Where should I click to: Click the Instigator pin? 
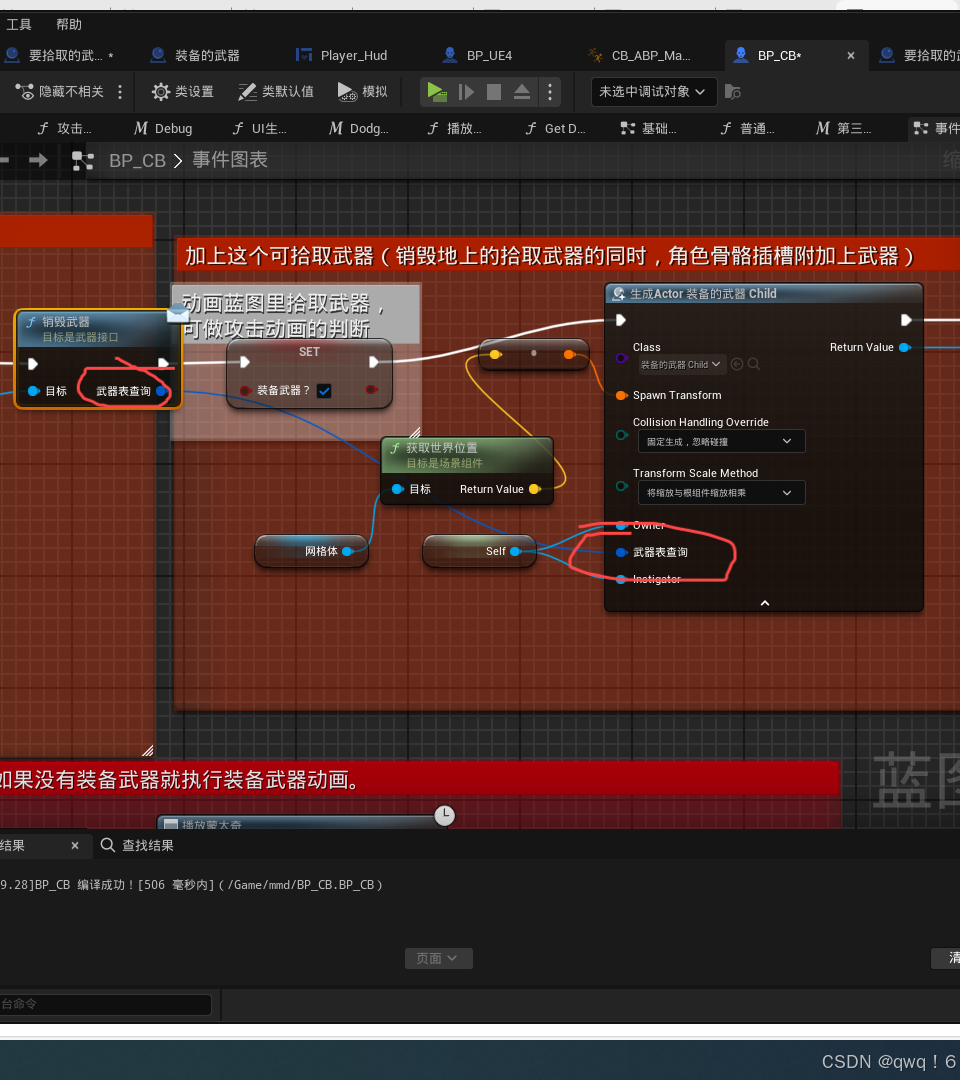pos(621,579)
